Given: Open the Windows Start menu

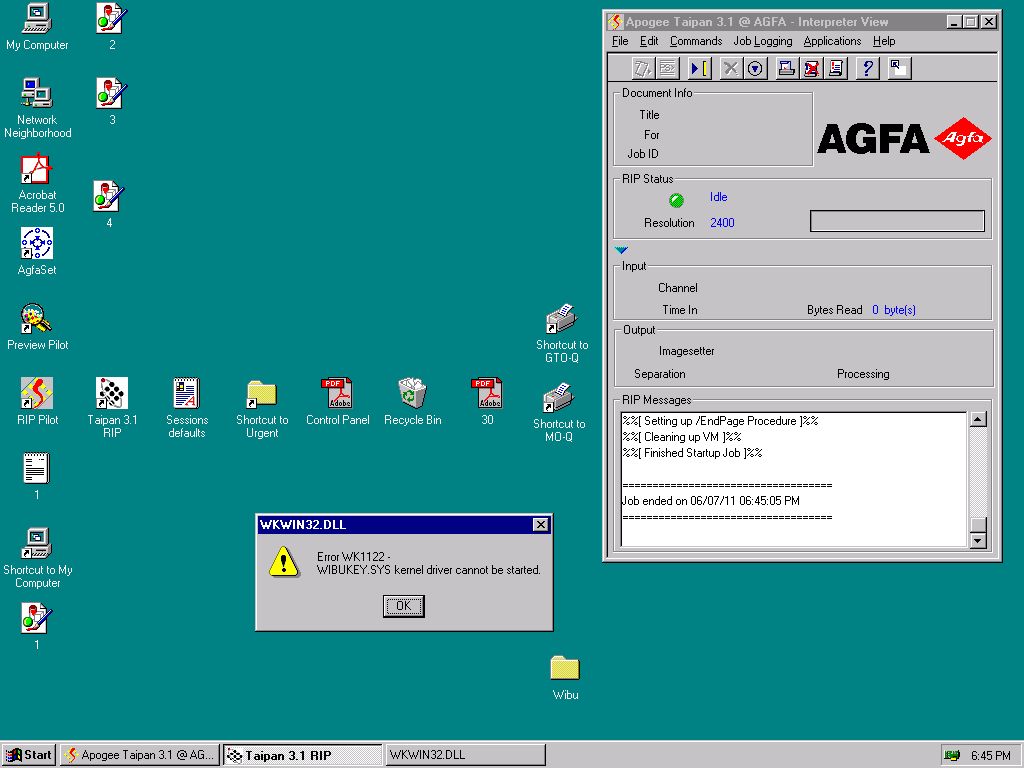Looking at the screenshot, I should click(x=29, y=755).
